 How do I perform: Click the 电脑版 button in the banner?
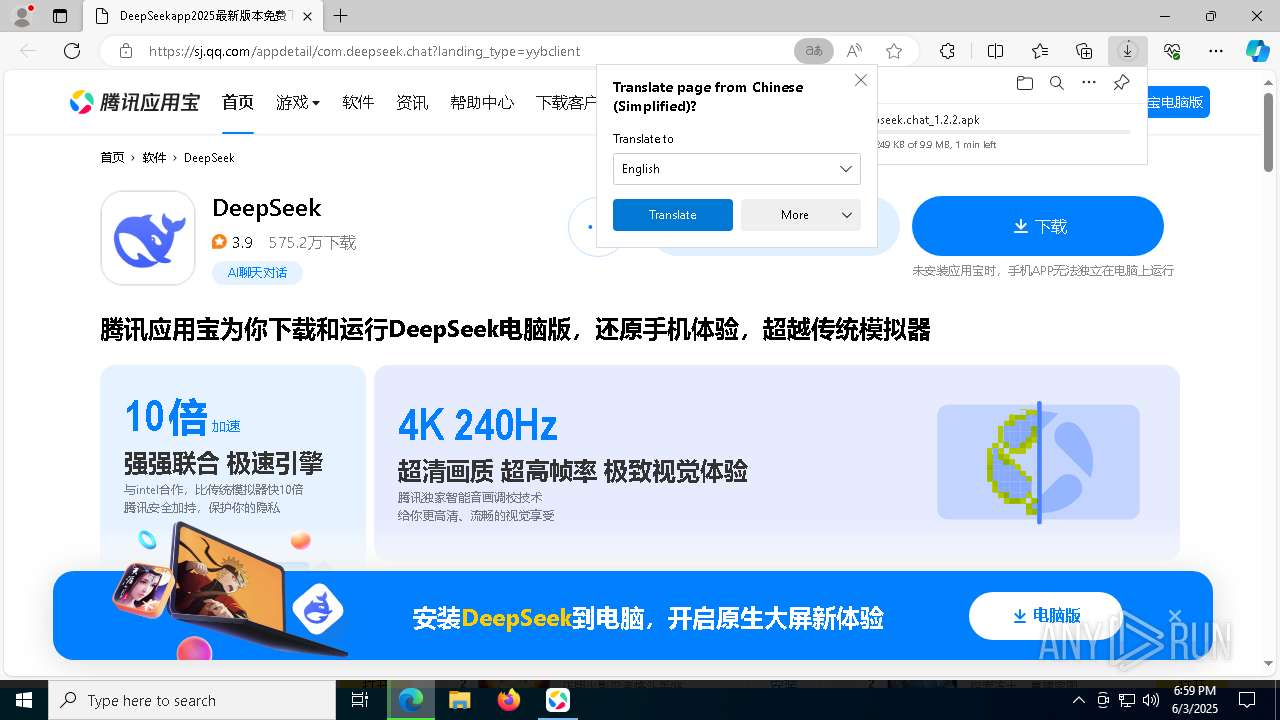[x=1047, y=615]
